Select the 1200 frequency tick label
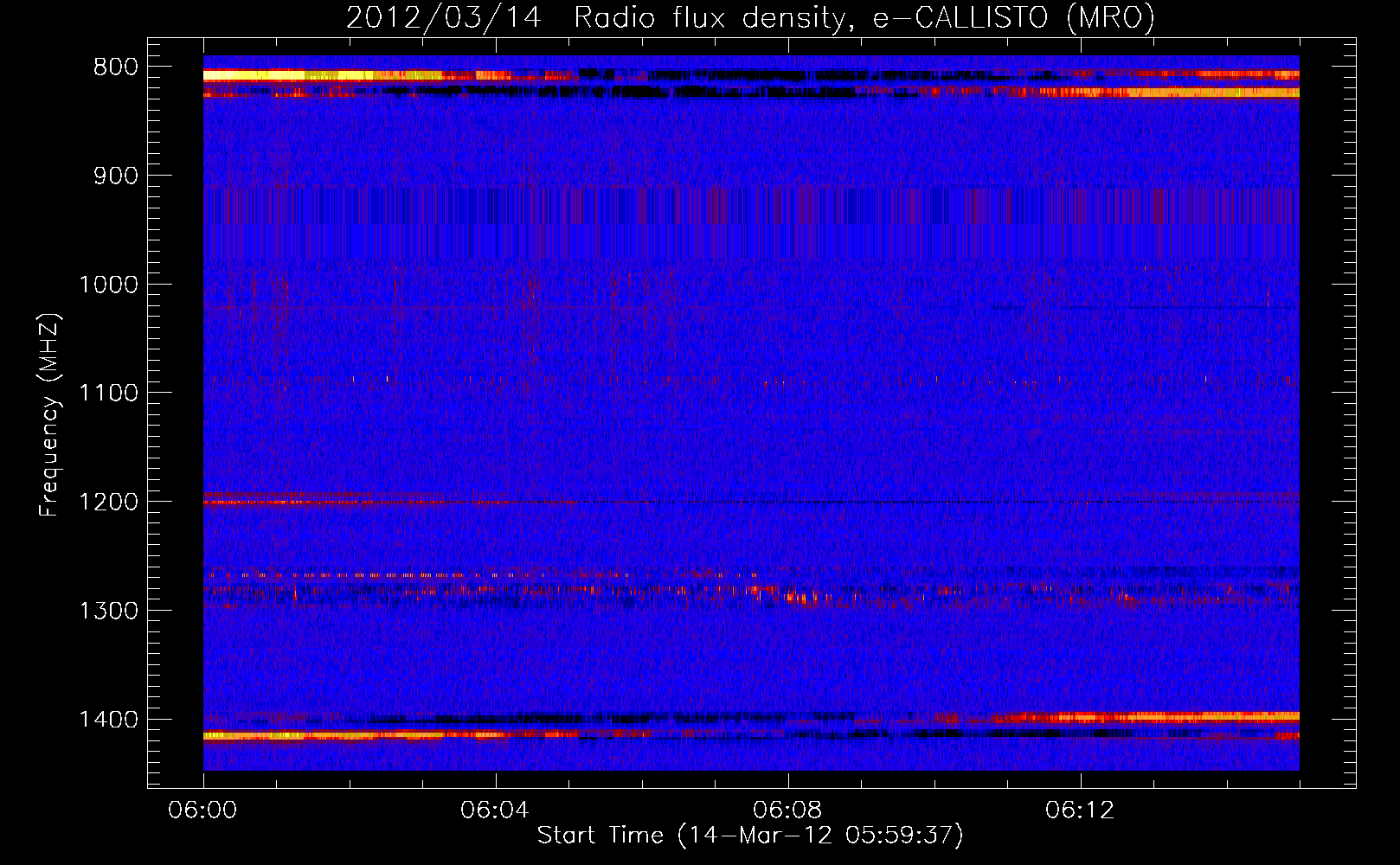 coord(108,503)
